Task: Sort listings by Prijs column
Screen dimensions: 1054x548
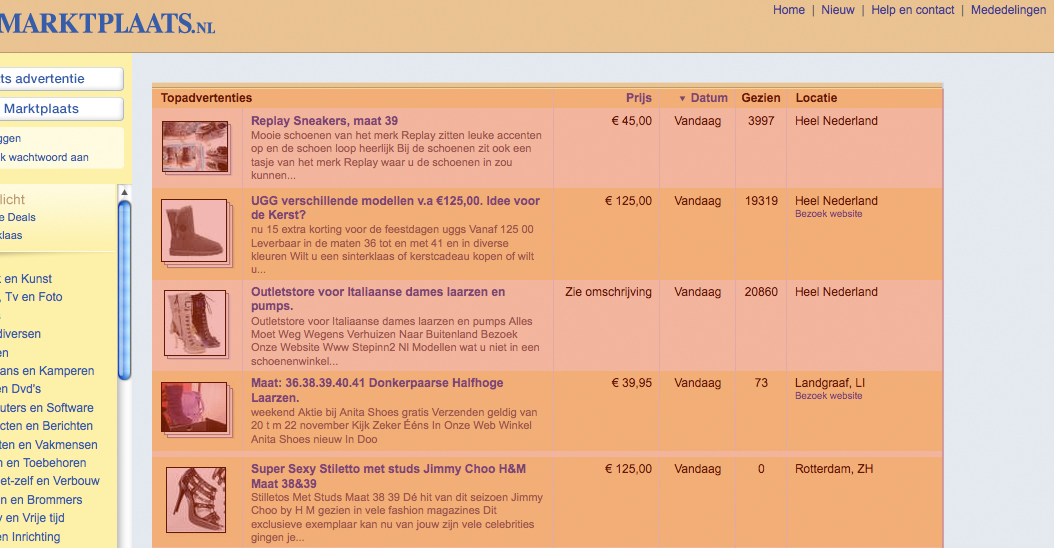Action: tap(639, 98)
